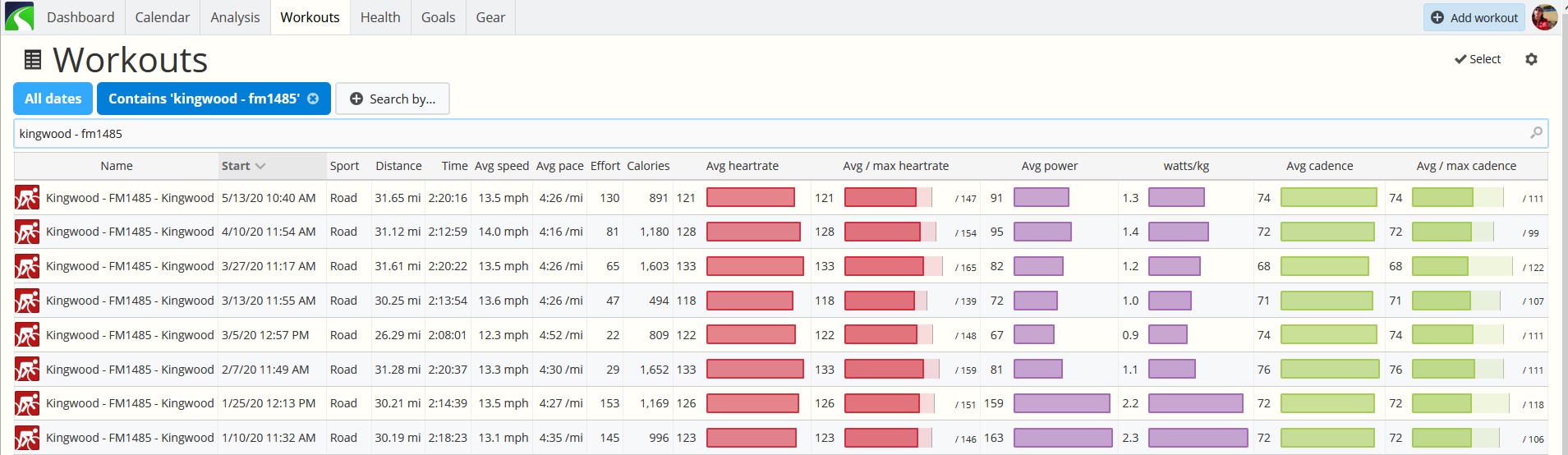Sort by the Start column
This screenshot has width=1568, height=455.
pos(243,166)
